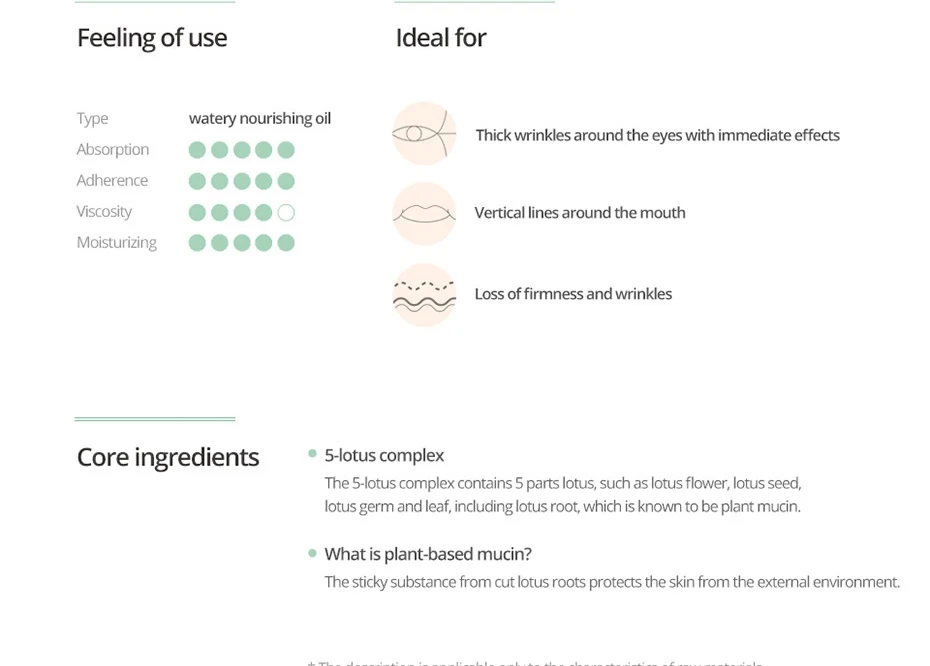Click the eye wrinkle icon
The height and width of the screenshot is (666, 930).
(424, 133)
